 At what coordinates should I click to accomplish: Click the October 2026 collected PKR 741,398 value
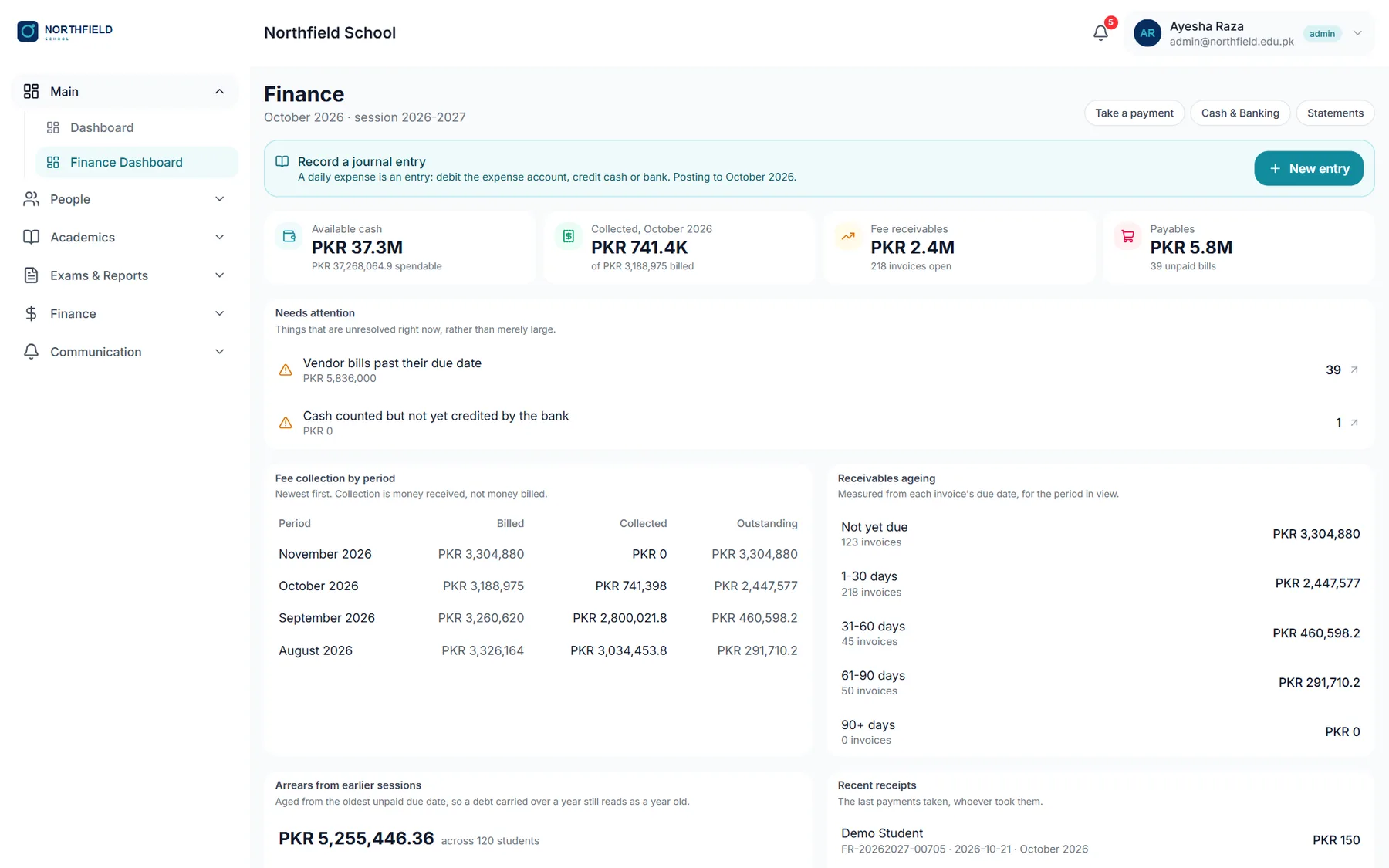click(x=630, y=586)
